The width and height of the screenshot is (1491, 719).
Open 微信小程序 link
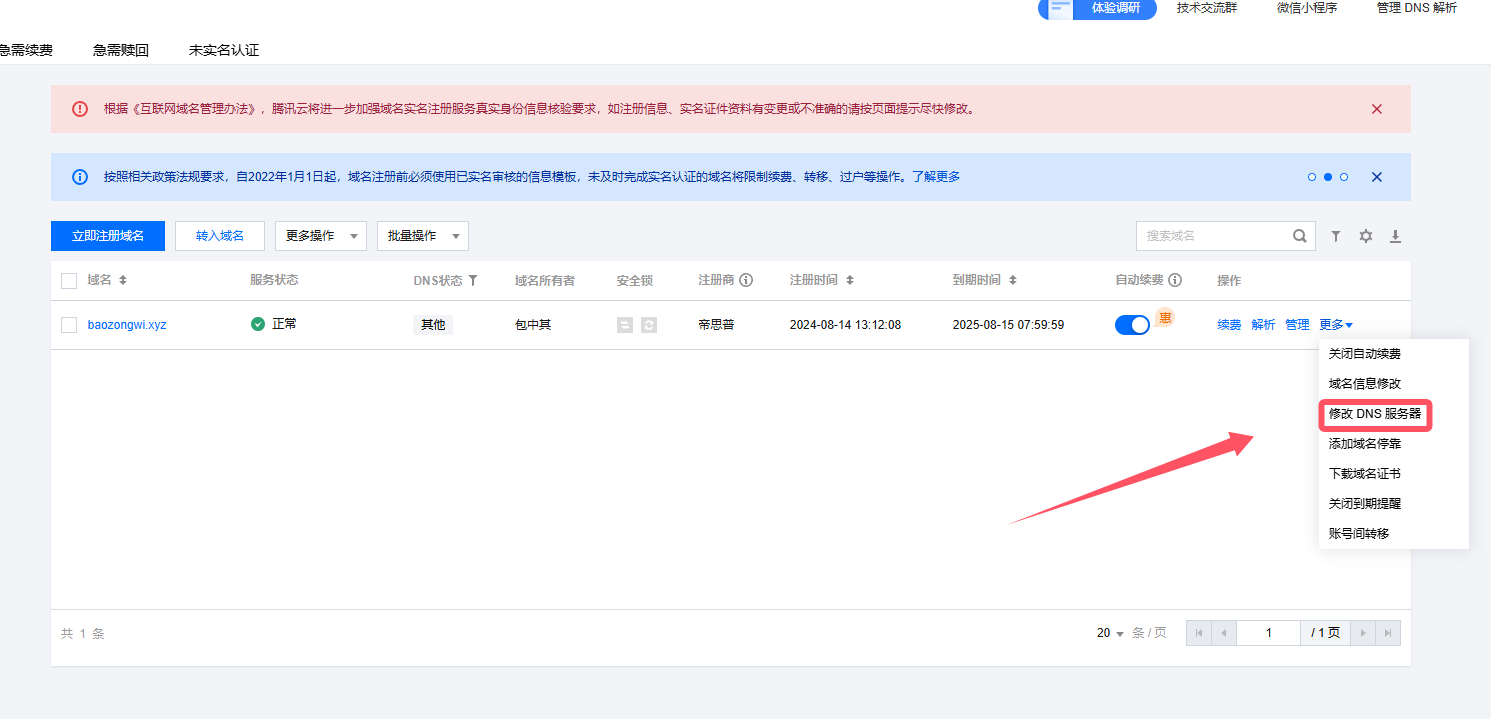[x=1306, y=8]
